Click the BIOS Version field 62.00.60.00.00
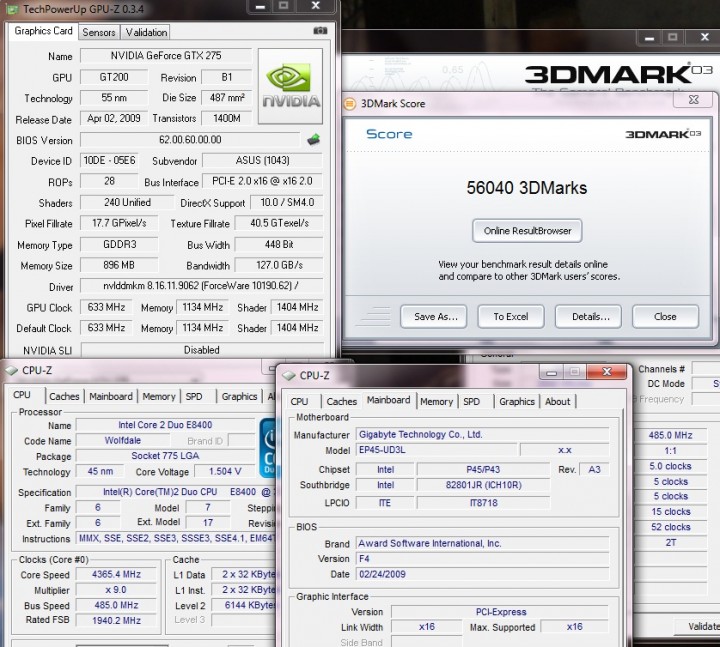 click(190, 140)
